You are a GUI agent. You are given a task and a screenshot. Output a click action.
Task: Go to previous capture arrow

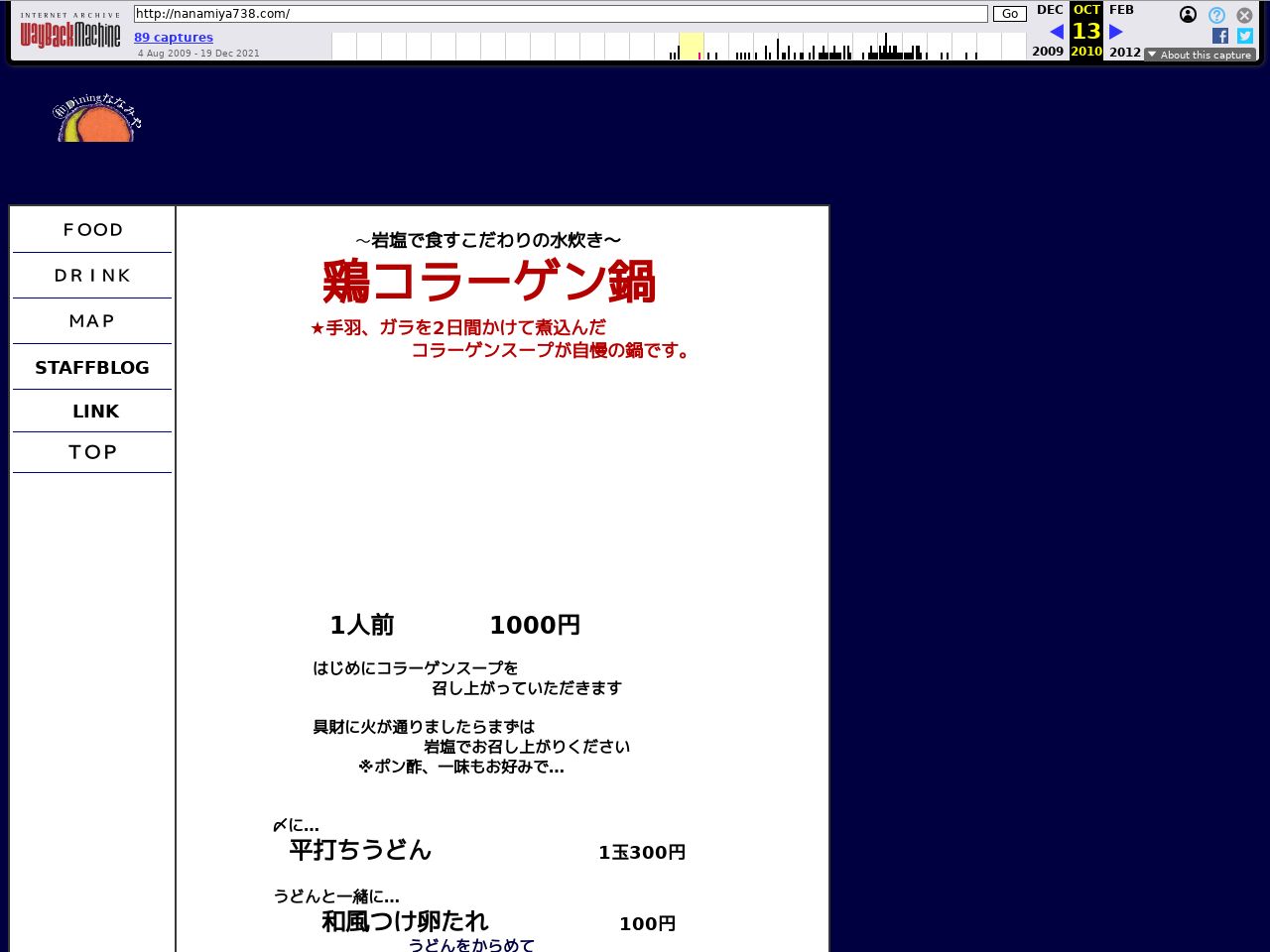[1056, 32]
